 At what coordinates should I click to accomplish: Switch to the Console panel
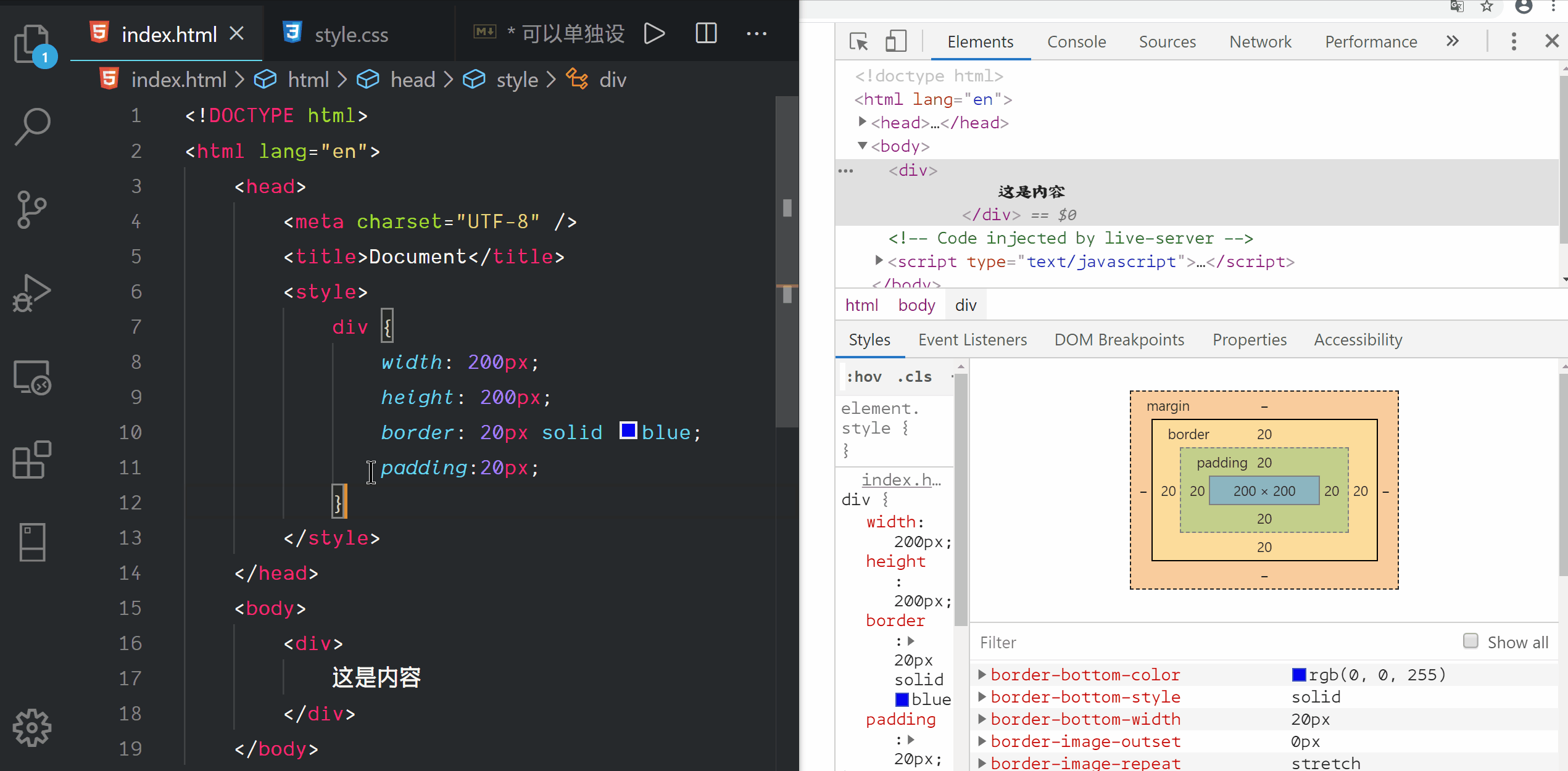pos(1077,41)
